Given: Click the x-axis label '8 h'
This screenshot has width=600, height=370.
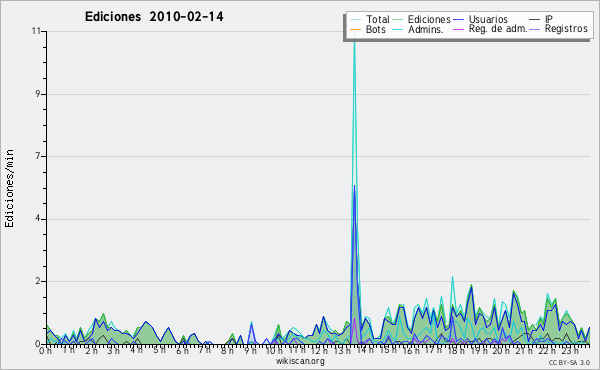Looking at the screenshot, I should 227,350.
